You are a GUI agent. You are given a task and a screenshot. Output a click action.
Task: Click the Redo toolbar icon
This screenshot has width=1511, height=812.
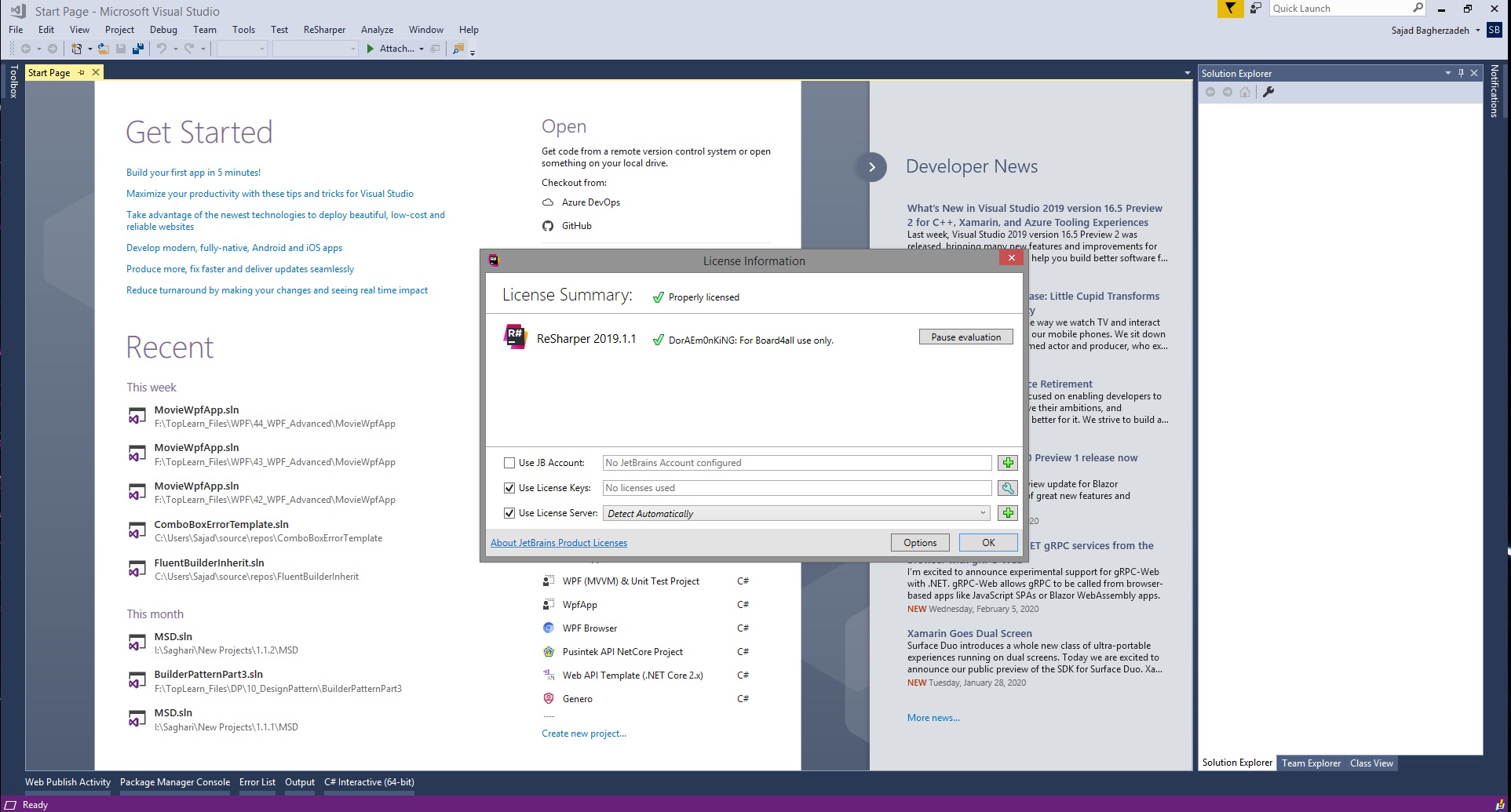[x=189, y=49]
